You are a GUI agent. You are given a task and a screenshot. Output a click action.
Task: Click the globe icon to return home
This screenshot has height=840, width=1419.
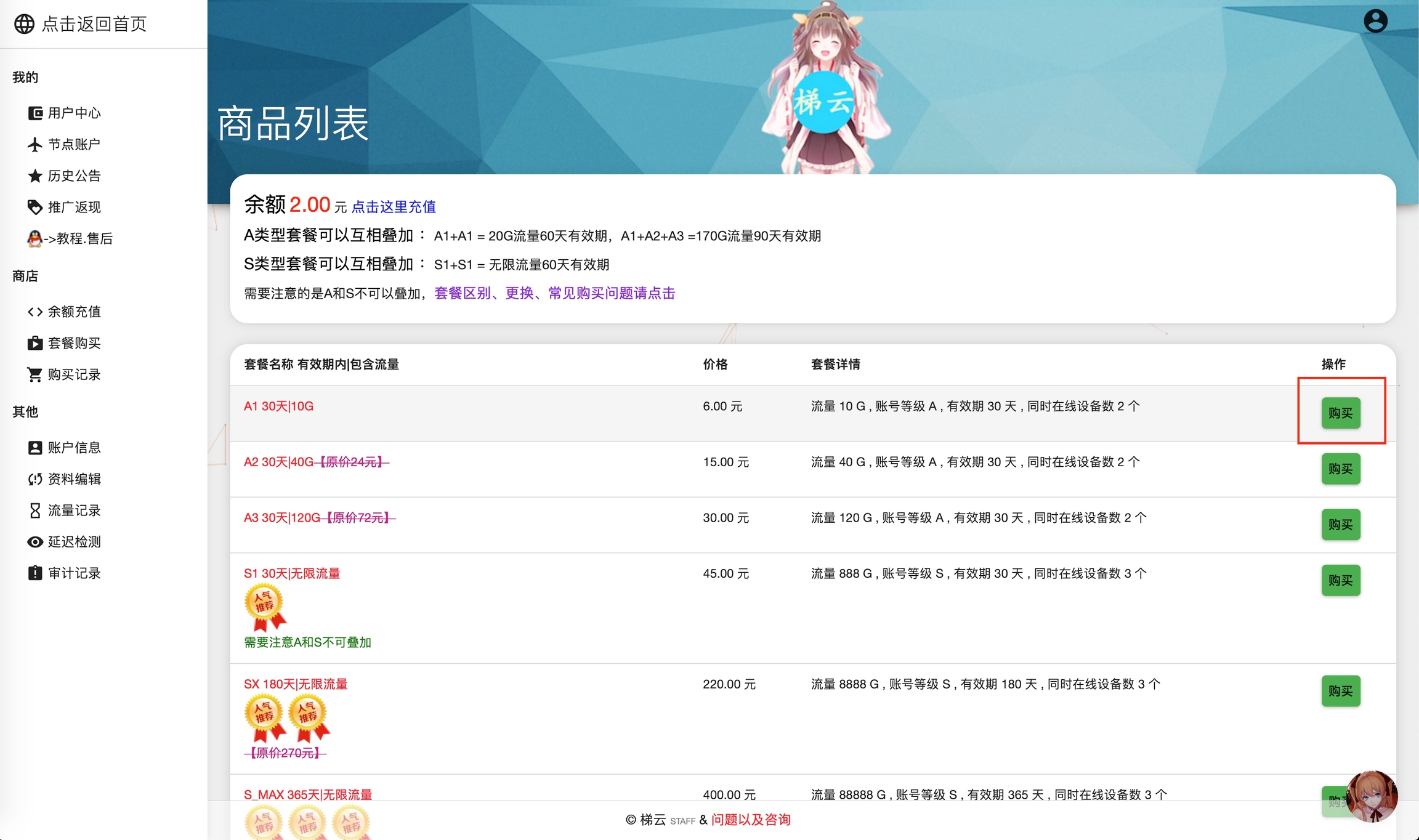pos(24,24)
